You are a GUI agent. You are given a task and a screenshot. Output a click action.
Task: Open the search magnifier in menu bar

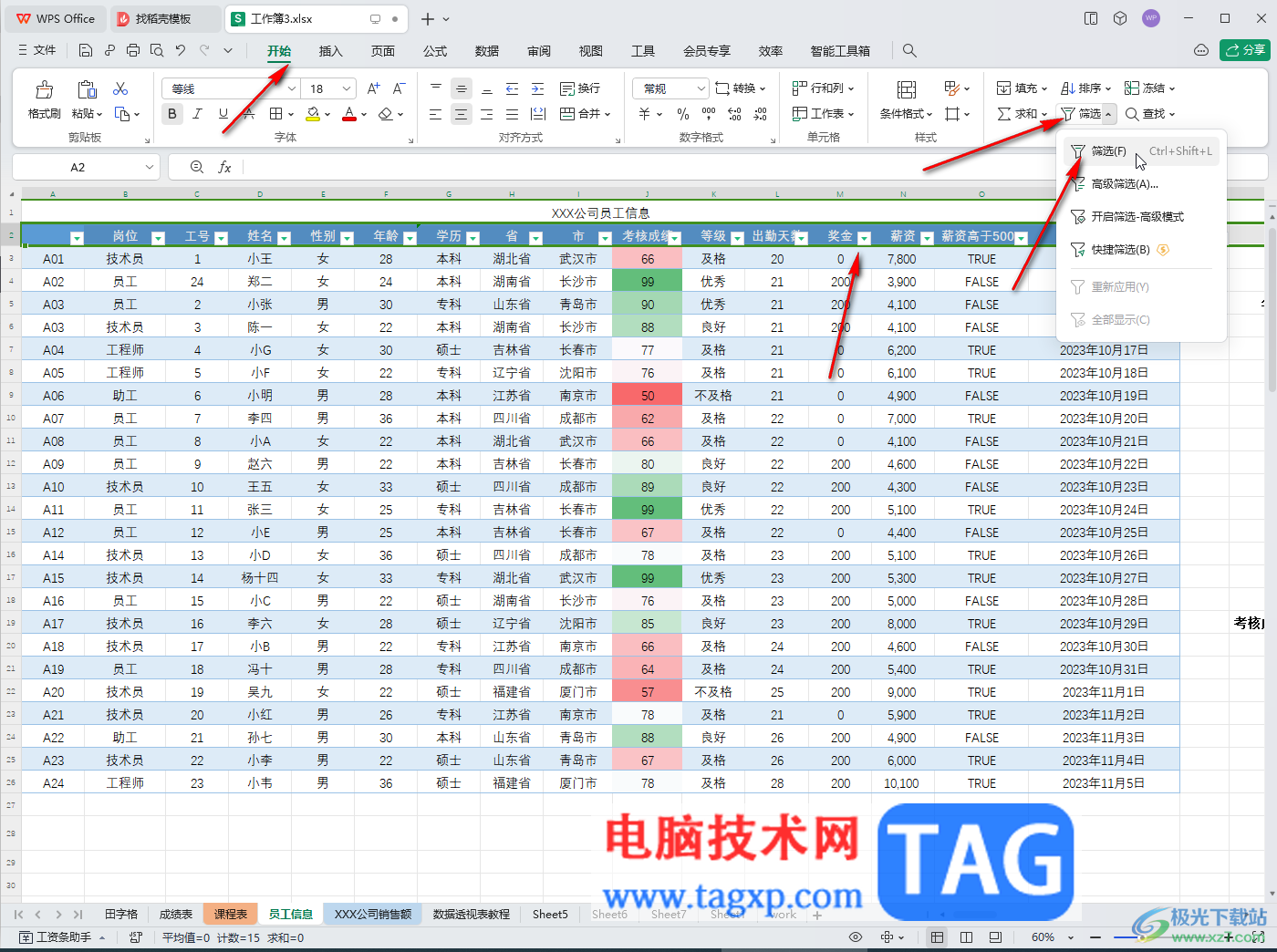click(909, 51)
